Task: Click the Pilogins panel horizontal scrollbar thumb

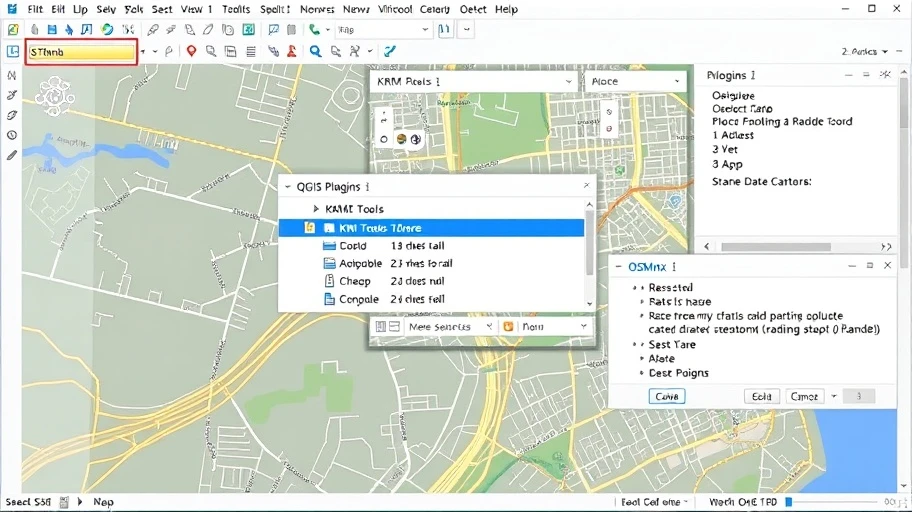Action: point(776,247)
